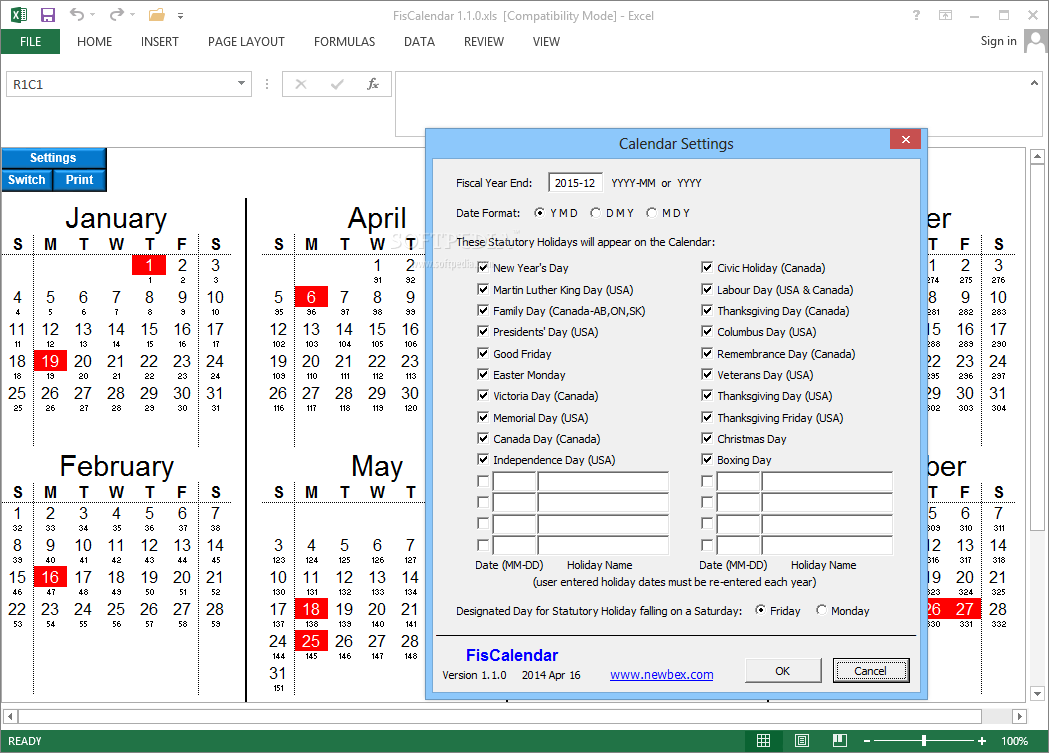This screenshot has width=1049, height=753.
Task: Select Monday as designated day
Action: [x=822, y=610]
